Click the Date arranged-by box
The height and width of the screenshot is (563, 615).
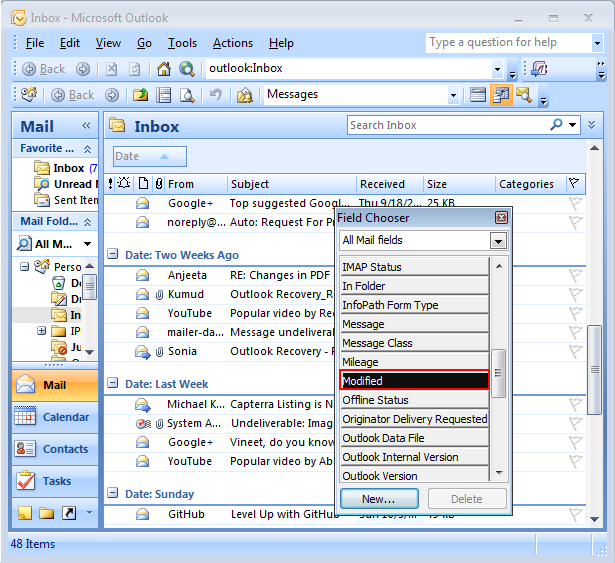click(149, 156)
